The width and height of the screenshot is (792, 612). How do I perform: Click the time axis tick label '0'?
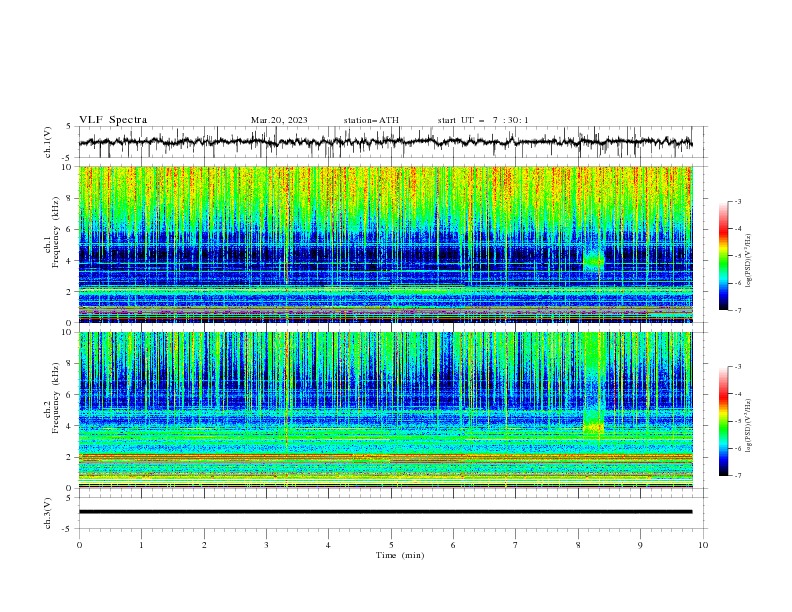[79, 545]
